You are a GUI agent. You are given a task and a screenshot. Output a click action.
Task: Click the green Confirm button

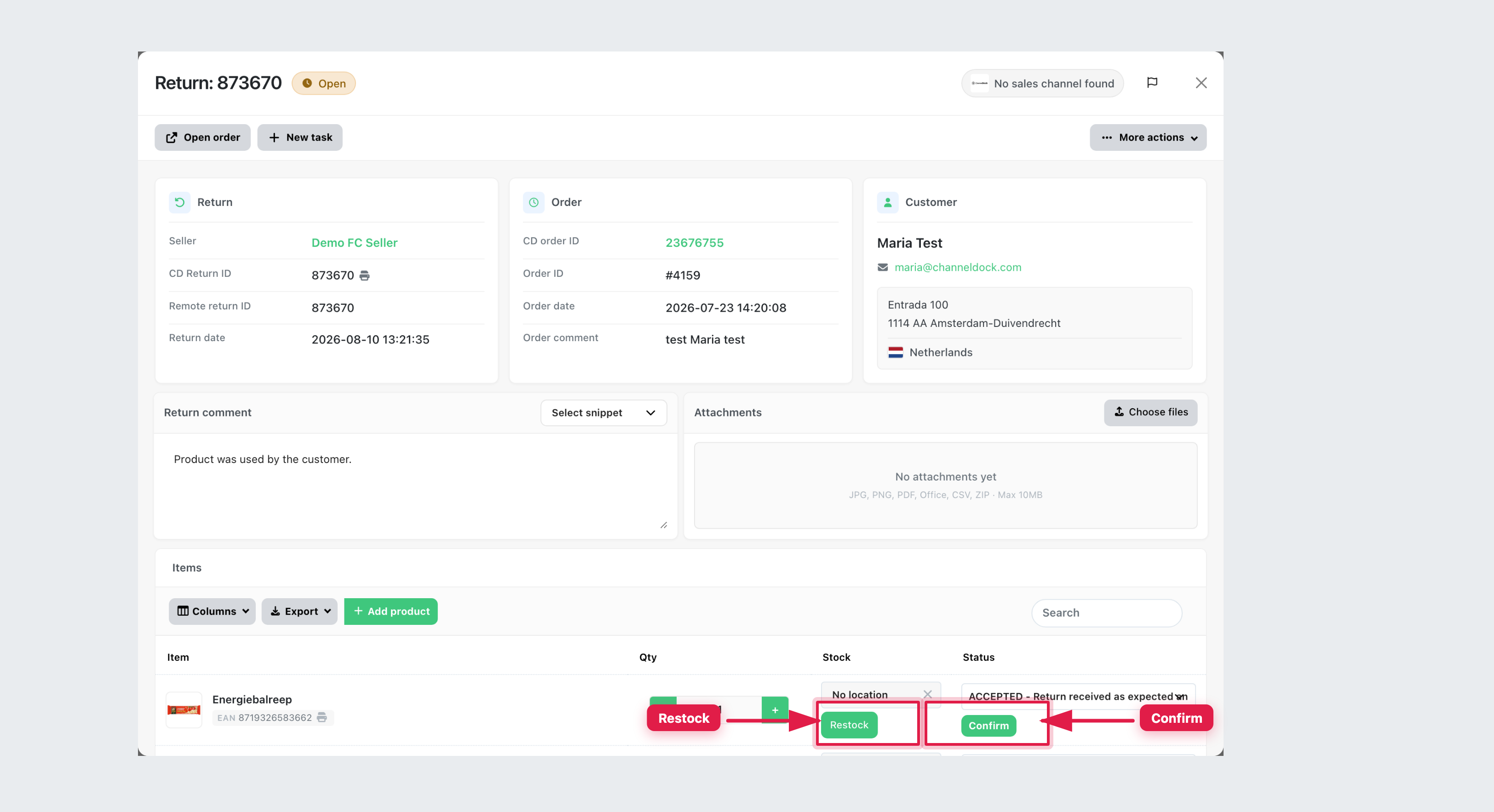[988, 726]
